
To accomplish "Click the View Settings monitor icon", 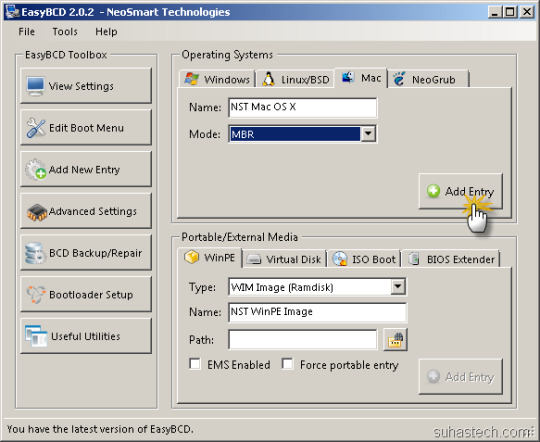I will click(x=35, y=86).
